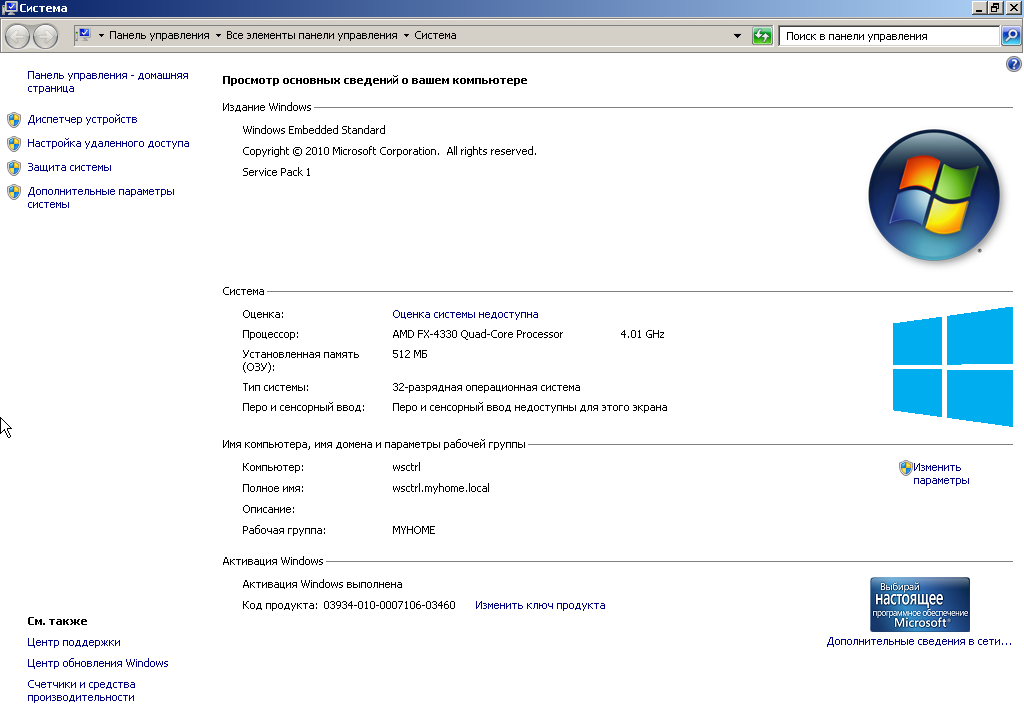
Task: Expand the dropdown arrow after Панель управления
Action: [218, 36]
